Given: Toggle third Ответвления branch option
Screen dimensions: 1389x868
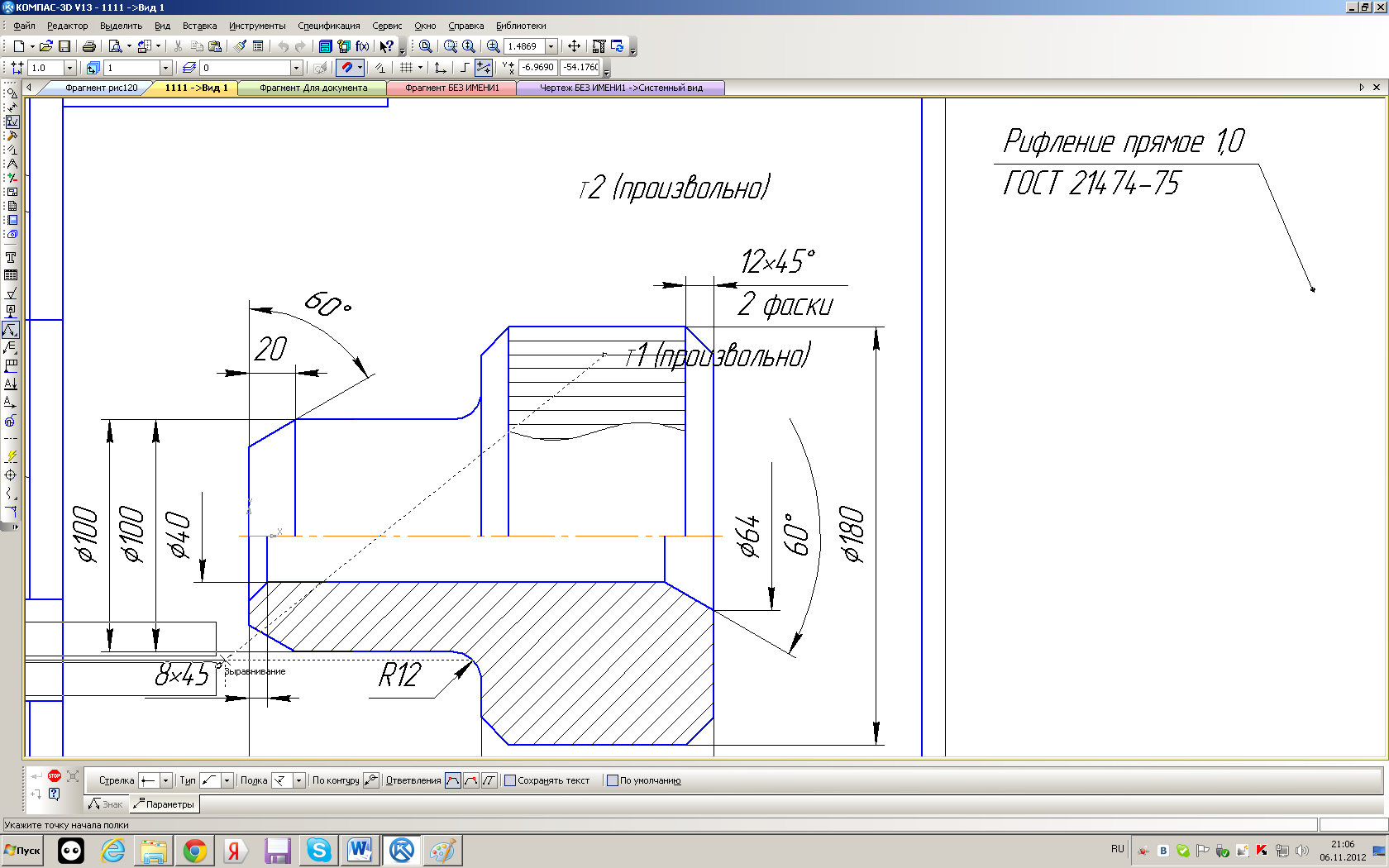Looking at the screenshot, I should tap(489, 780).
